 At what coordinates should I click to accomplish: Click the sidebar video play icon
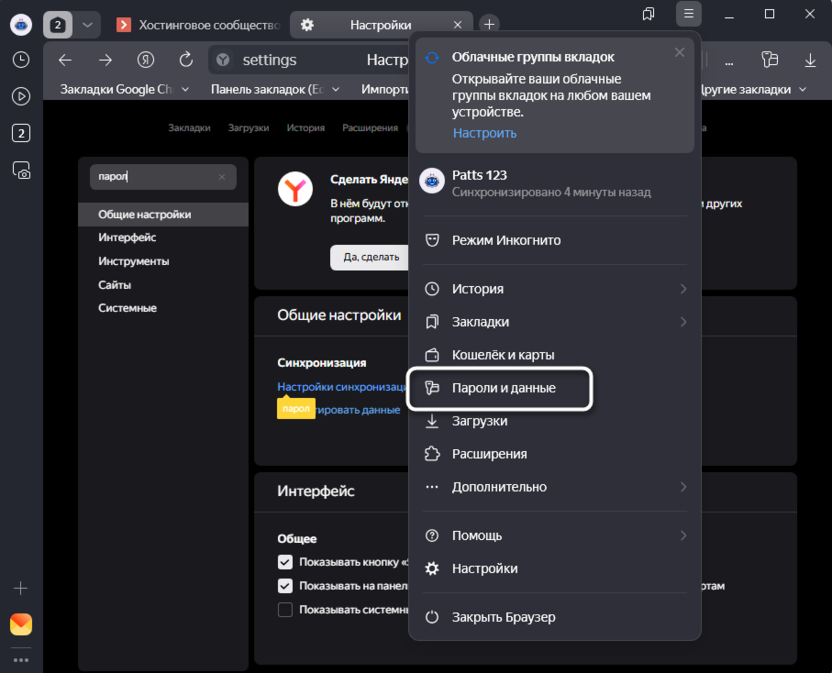21,97
